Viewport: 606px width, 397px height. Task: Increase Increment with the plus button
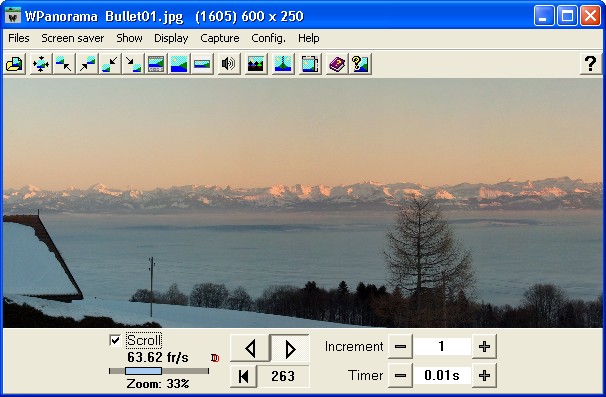tap(484, 346)
